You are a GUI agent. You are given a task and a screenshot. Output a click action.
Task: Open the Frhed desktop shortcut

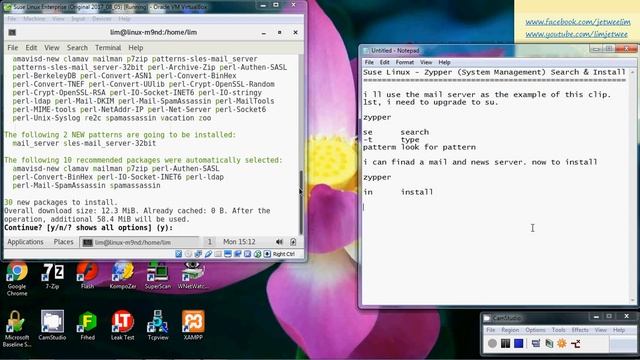pyautogui.click(x=87, y=326)
